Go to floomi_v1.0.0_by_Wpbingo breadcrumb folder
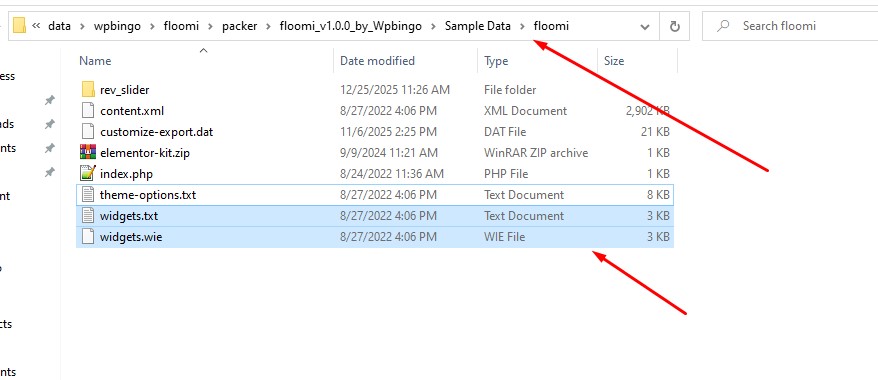This screenshot has height=380, width=878. (351, 26)
